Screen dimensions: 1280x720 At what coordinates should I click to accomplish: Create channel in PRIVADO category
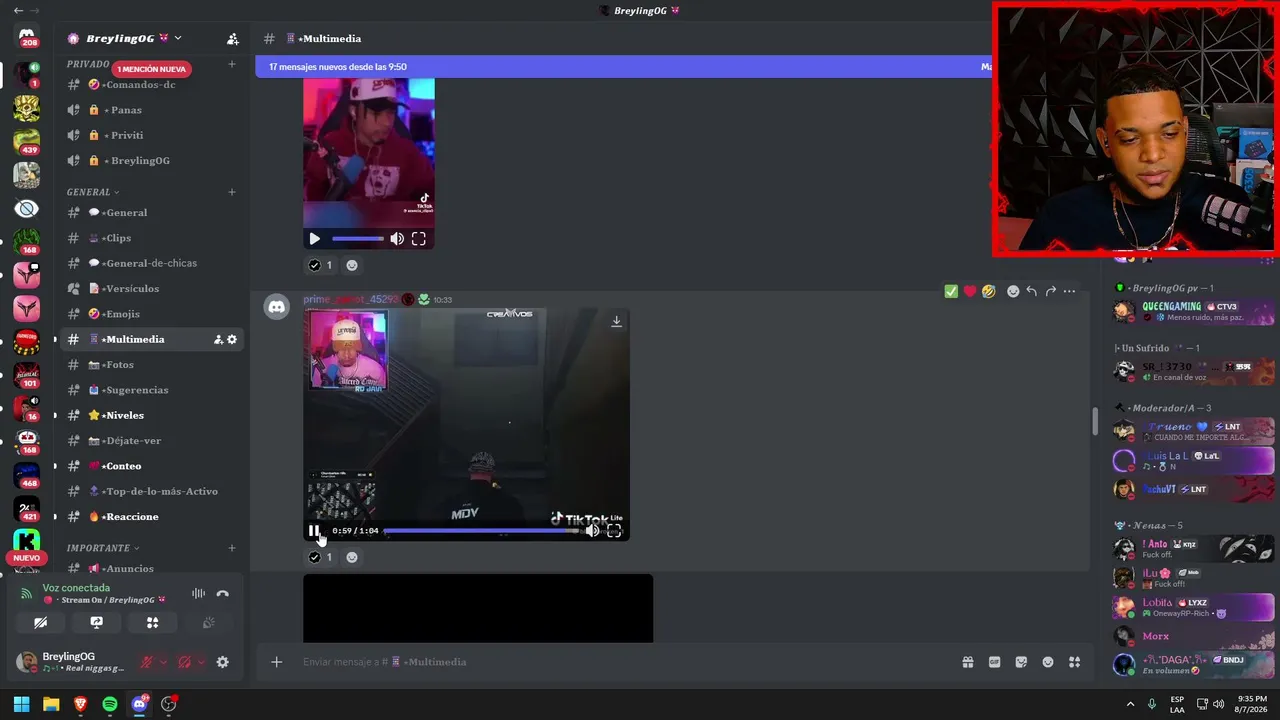click(x=232, y=64)
